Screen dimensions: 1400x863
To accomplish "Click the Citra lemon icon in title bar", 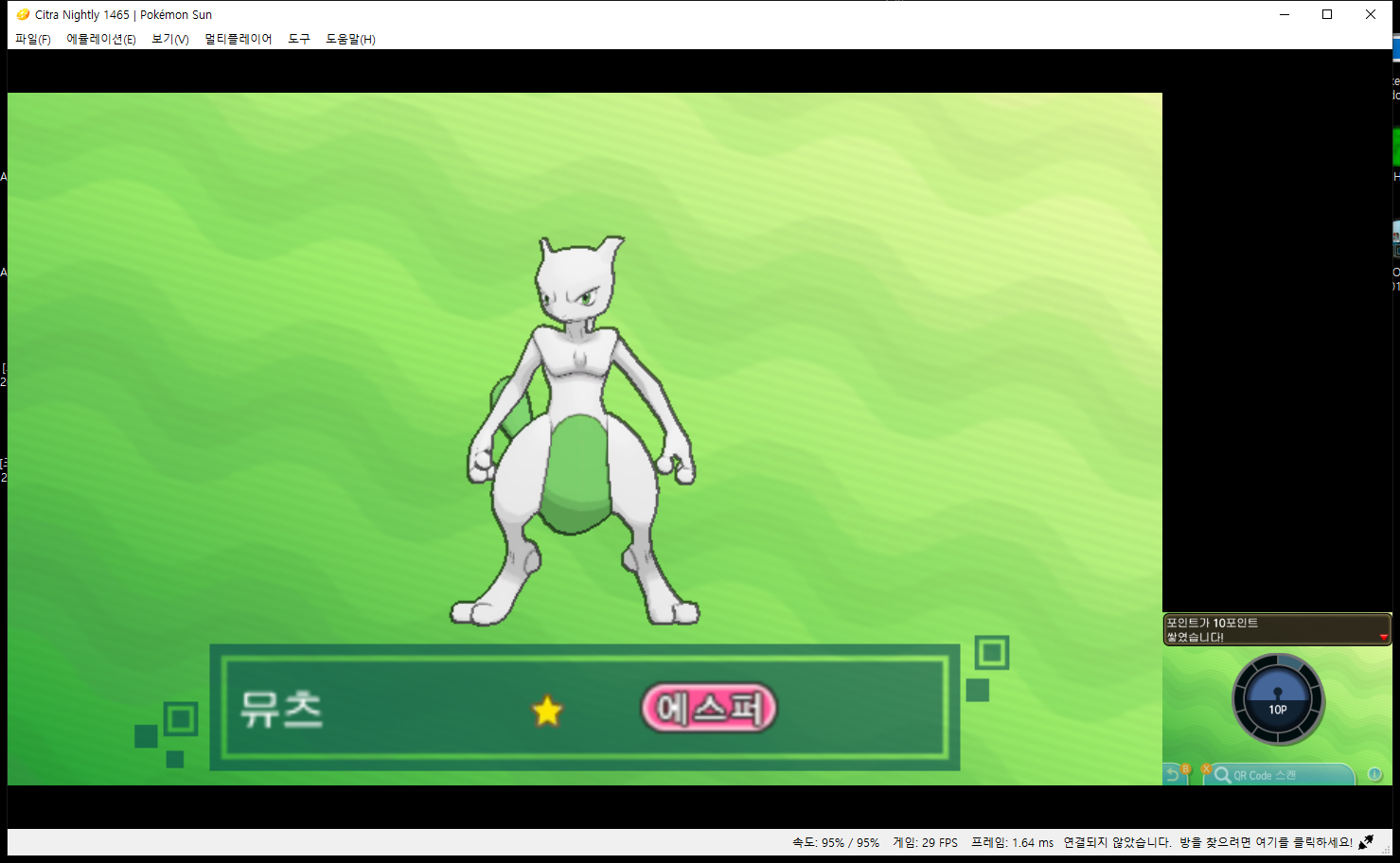I will tap(23, 14).
